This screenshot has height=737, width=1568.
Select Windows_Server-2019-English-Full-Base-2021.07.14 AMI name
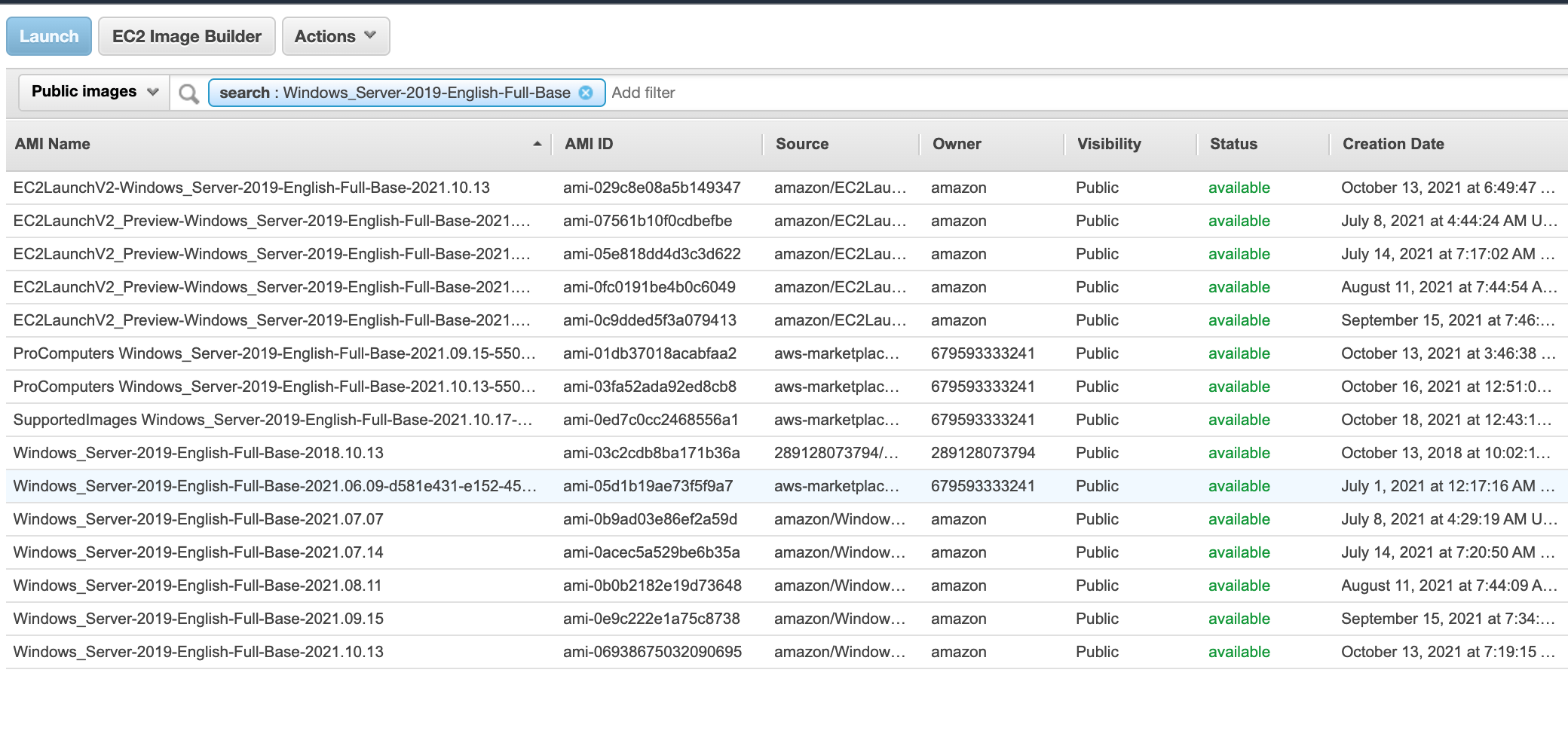(x=198, y=552)
